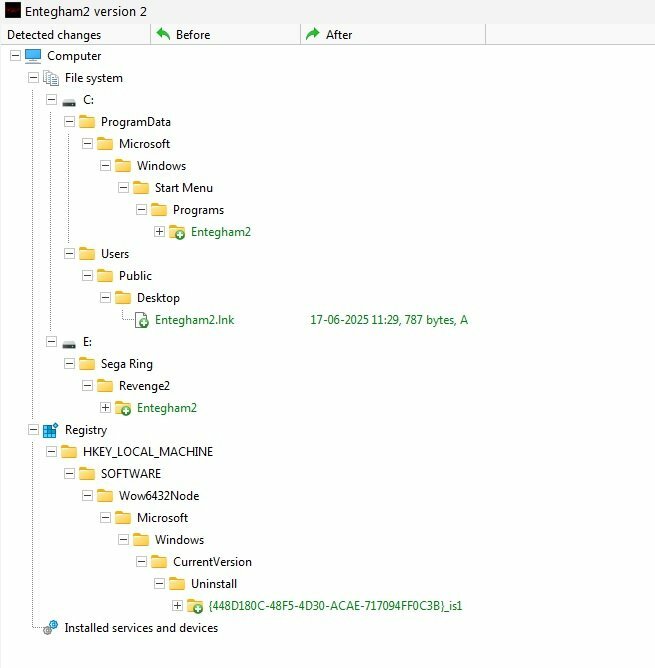The image size is (655, 668).
Task: Click the '17-06-2025 11:29, 787 bytes, A' details
Action: 389,320
